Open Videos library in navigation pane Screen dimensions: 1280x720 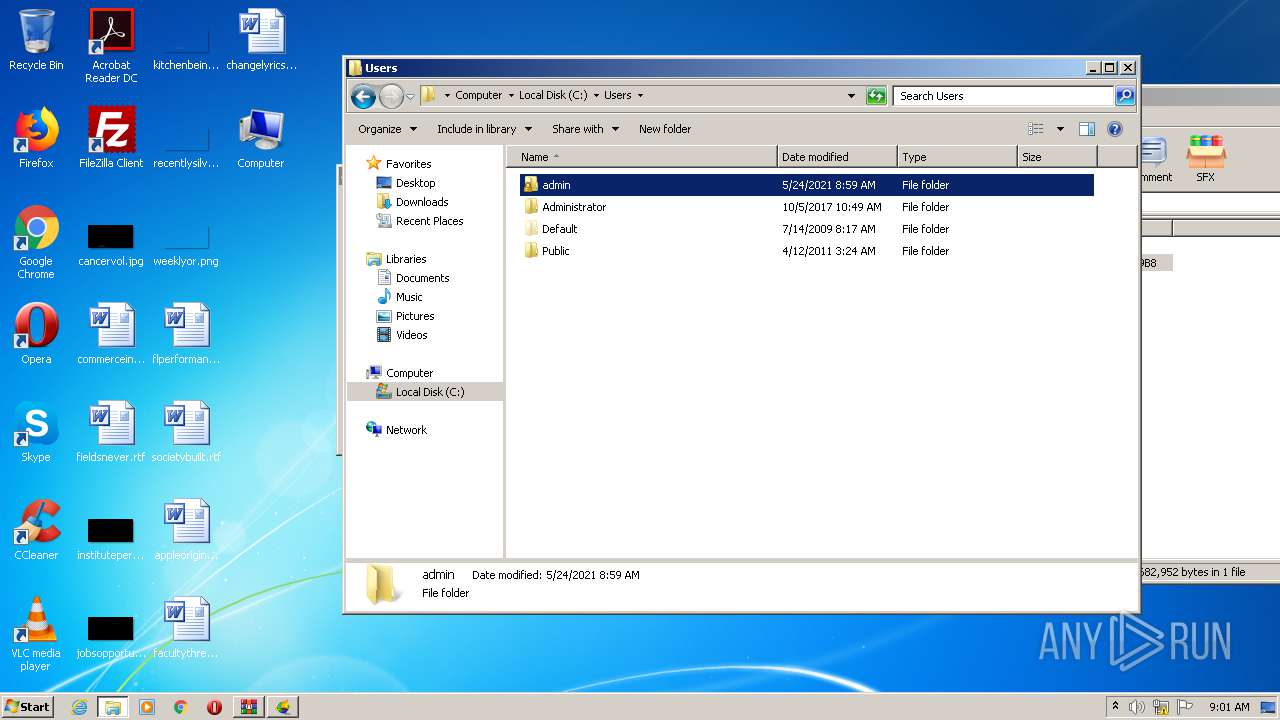coord(402,335)
